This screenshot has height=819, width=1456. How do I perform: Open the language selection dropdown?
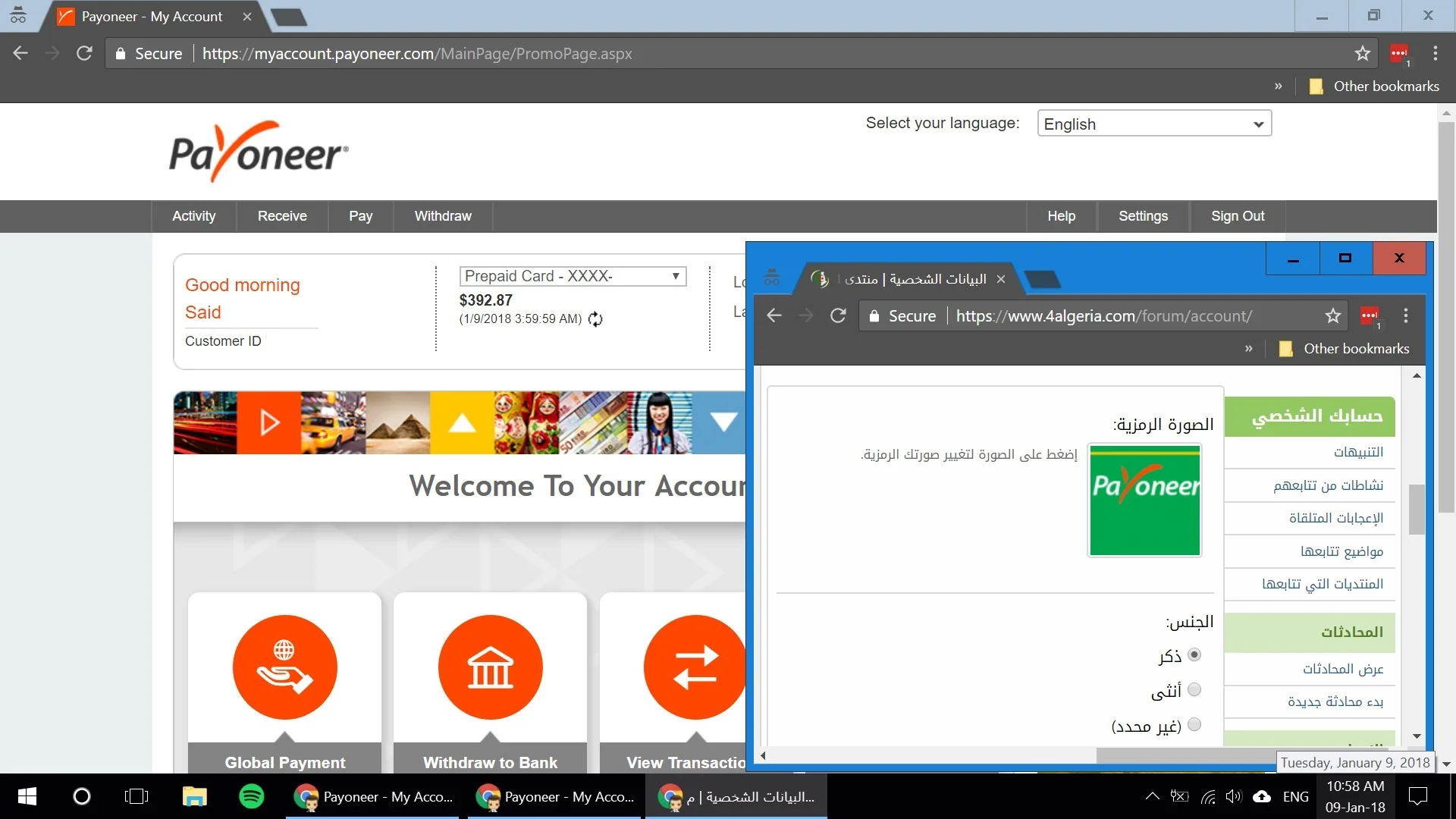[1153, 124]
